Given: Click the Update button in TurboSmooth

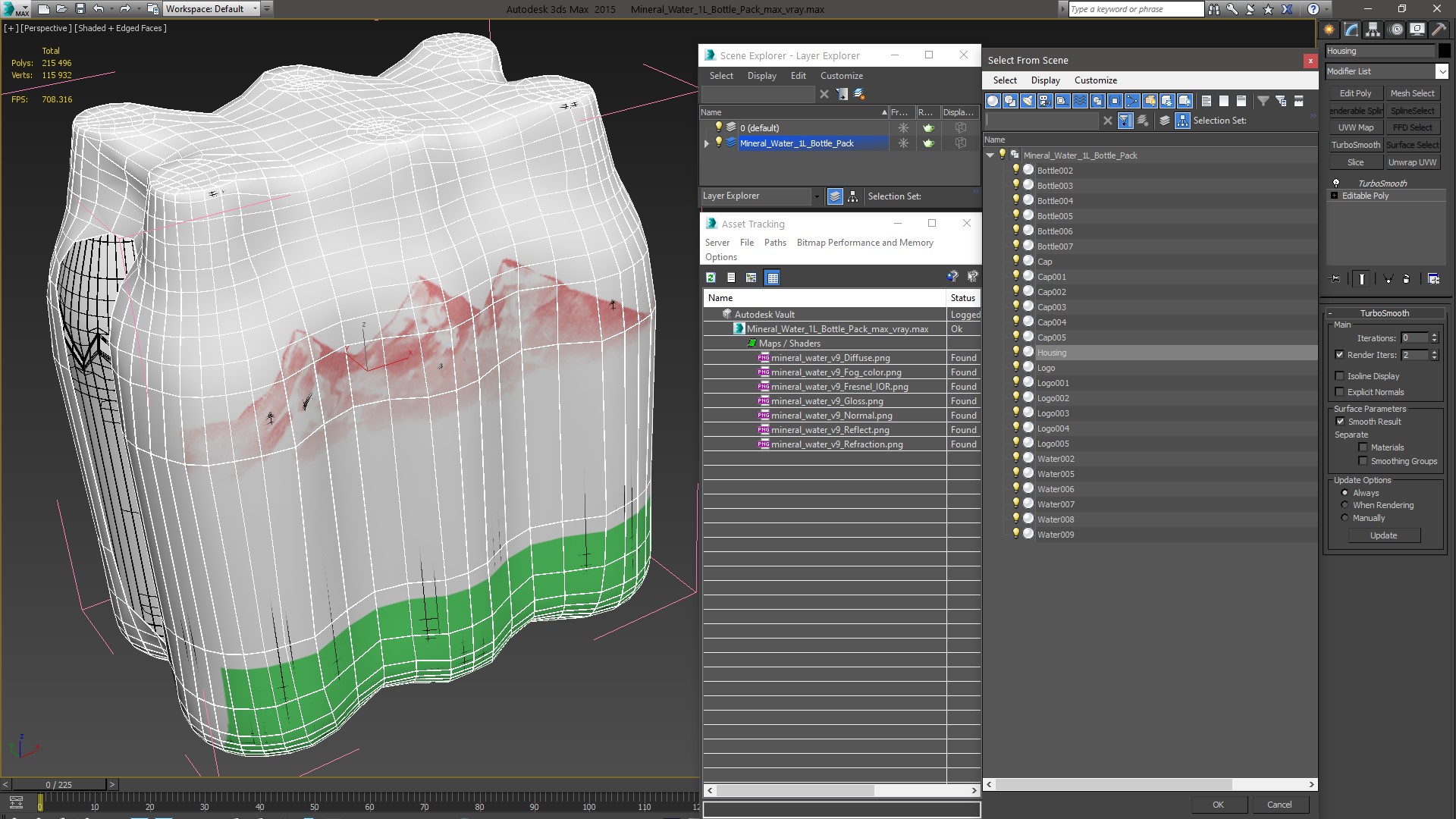Looking at the screenshot, I should point(1383,535).
